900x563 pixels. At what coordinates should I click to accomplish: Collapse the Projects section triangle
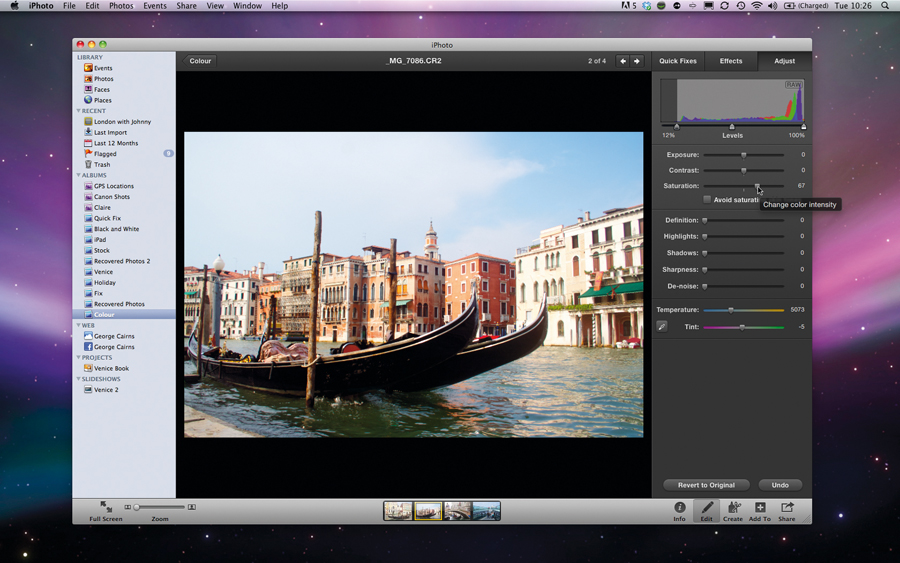pyautogui.click(x=79, y=357)
